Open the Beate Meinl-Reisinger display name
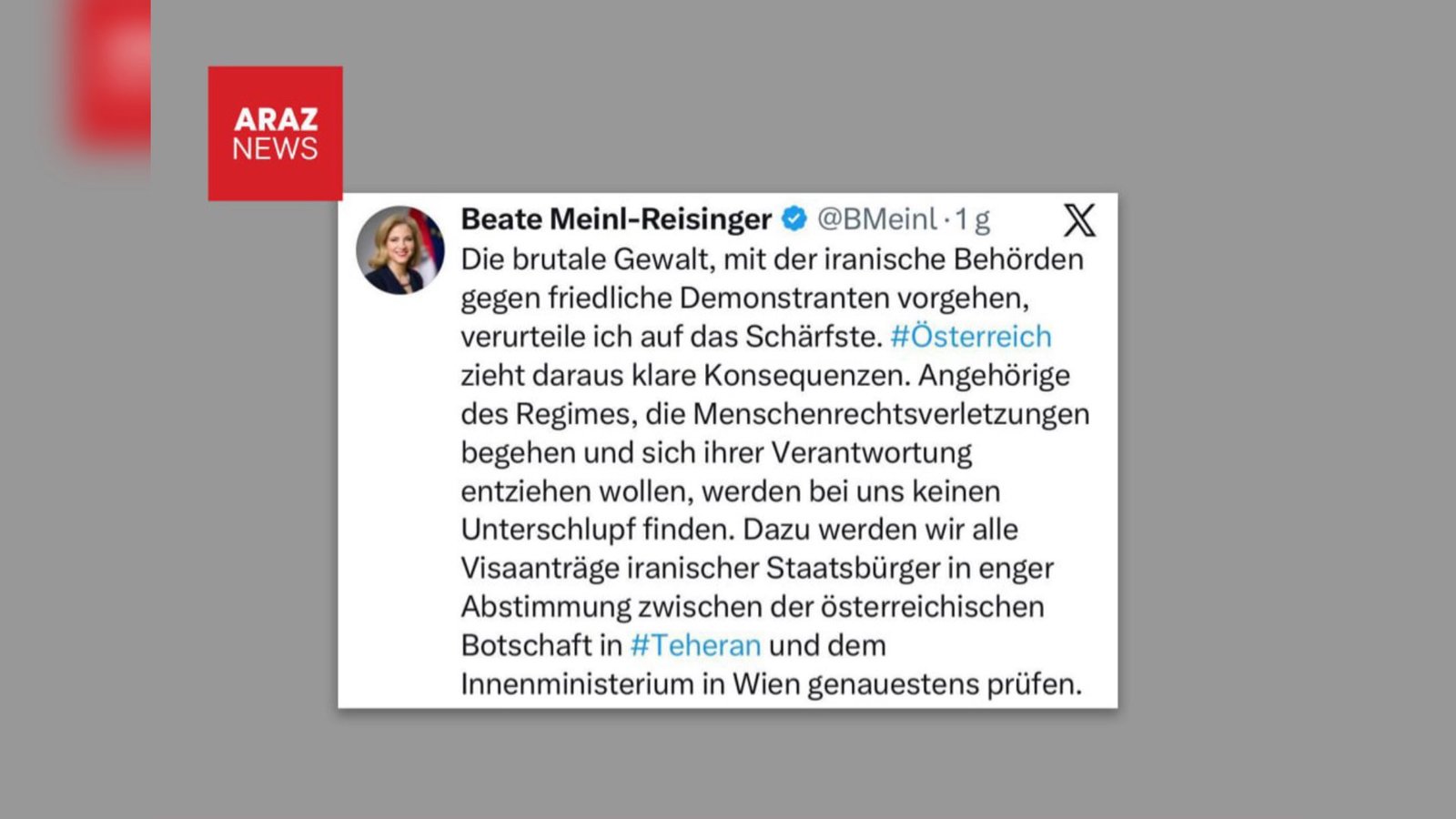 pyautogui.click(x=616, y=219)
